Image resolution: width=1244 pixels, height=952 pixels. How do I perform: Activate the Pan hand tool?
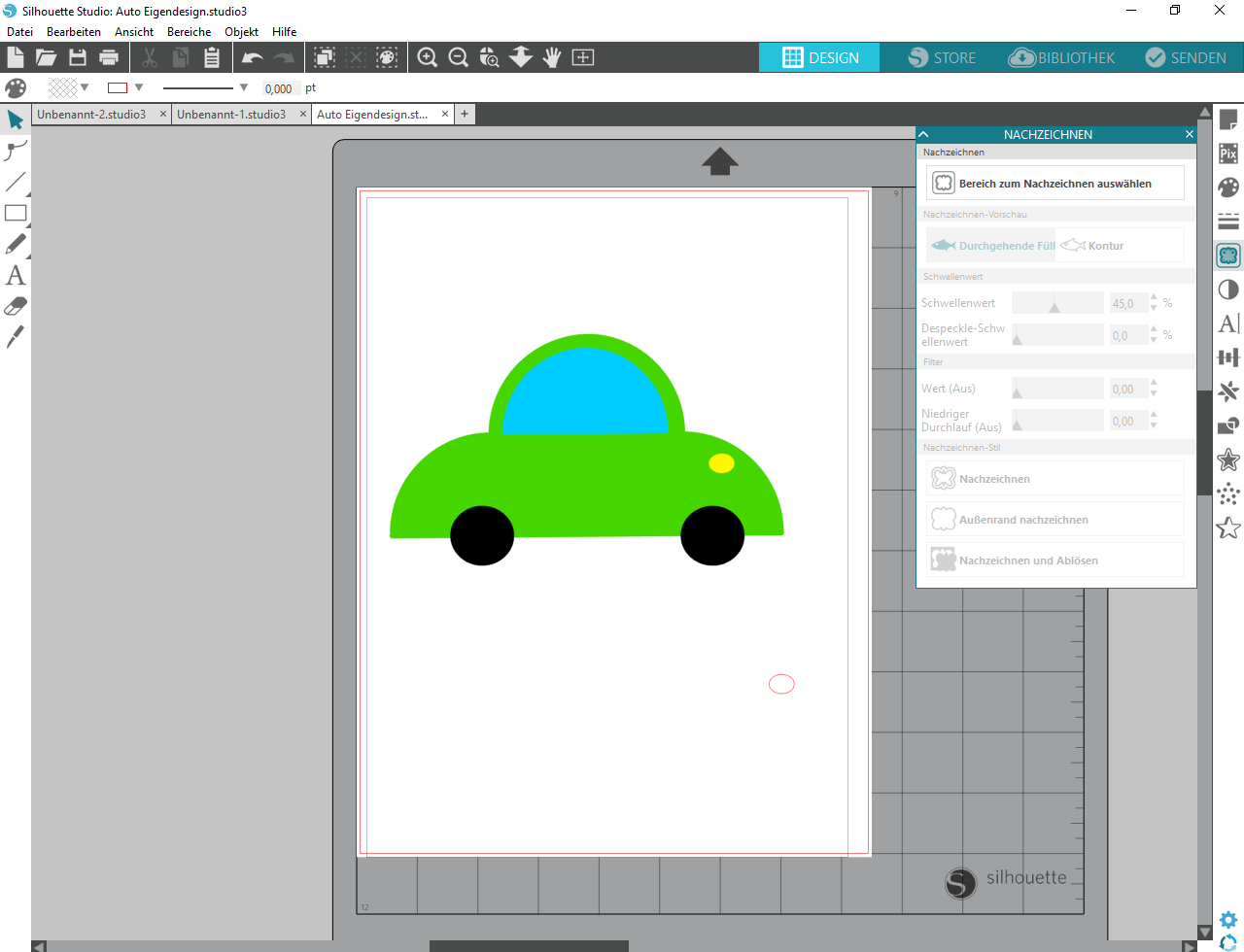click(x=552, y=57)
